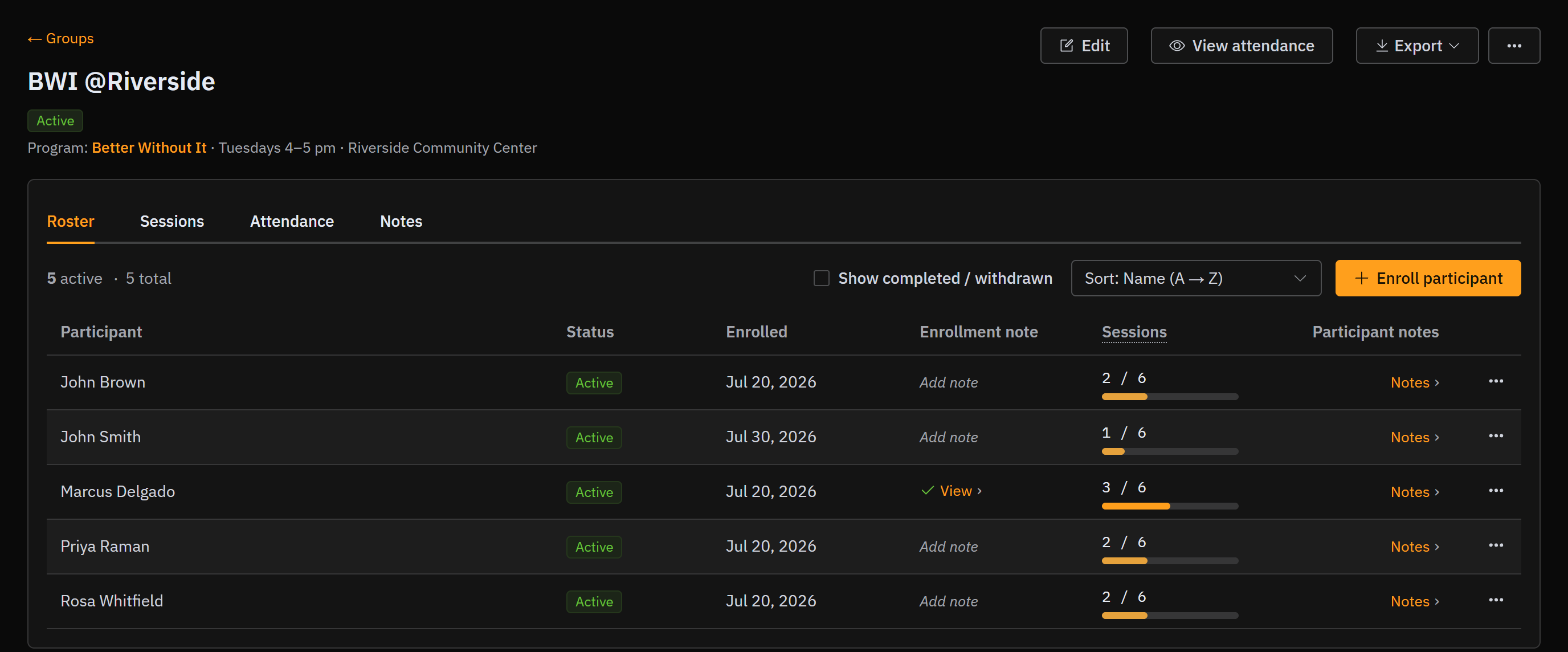Click the BWI @Riverside group title
This screenshot has height=652, width=1568.
(x=121, y=81)
